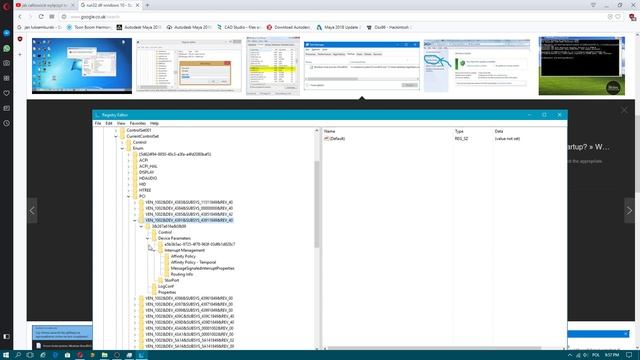Close the image preview panel
Image resolution: width=640 pixels, height=360 pixels.
pos(624,110)
